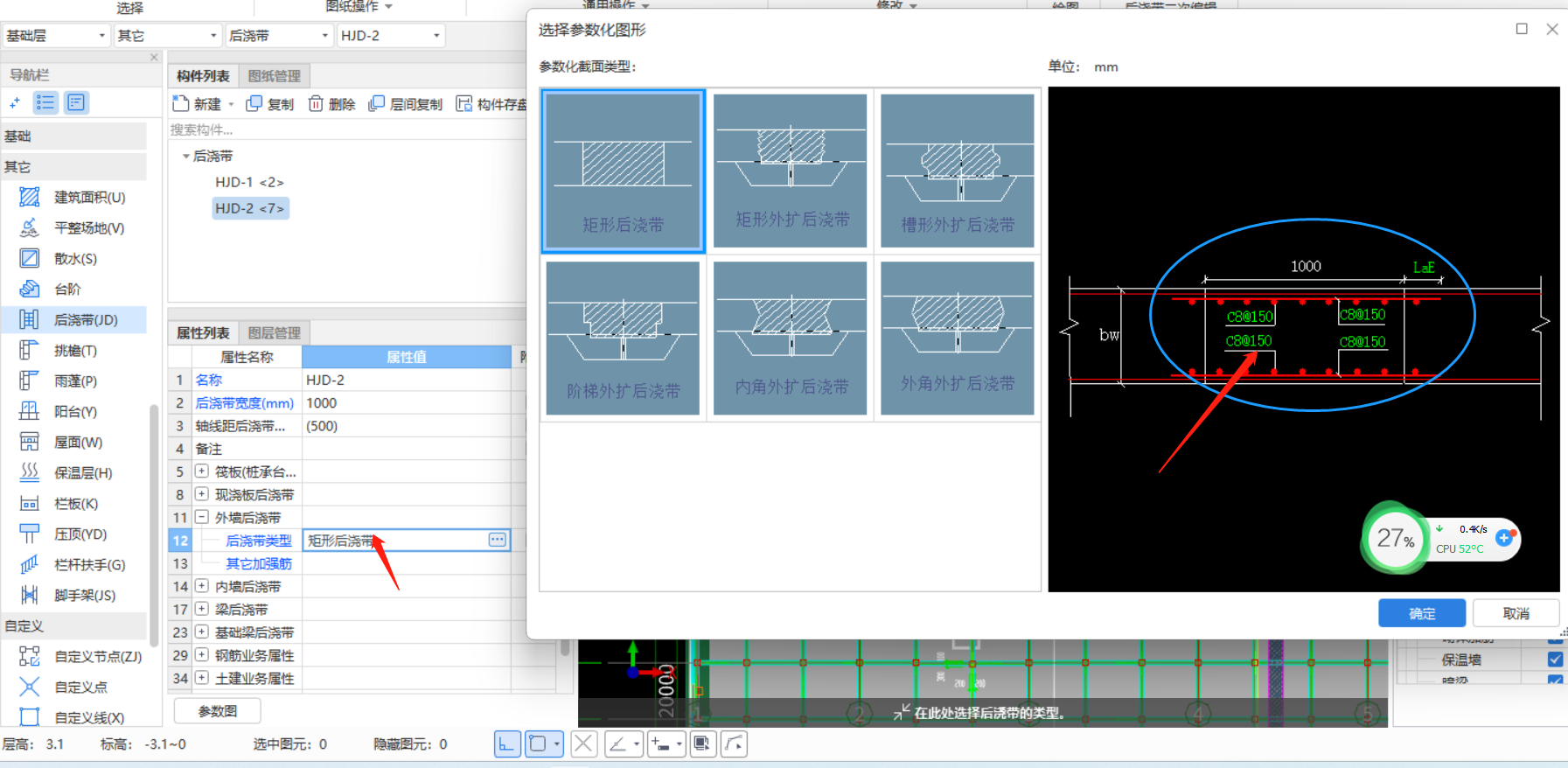
Task: Click the 复制 component button
Action: [x=270, y=104]
